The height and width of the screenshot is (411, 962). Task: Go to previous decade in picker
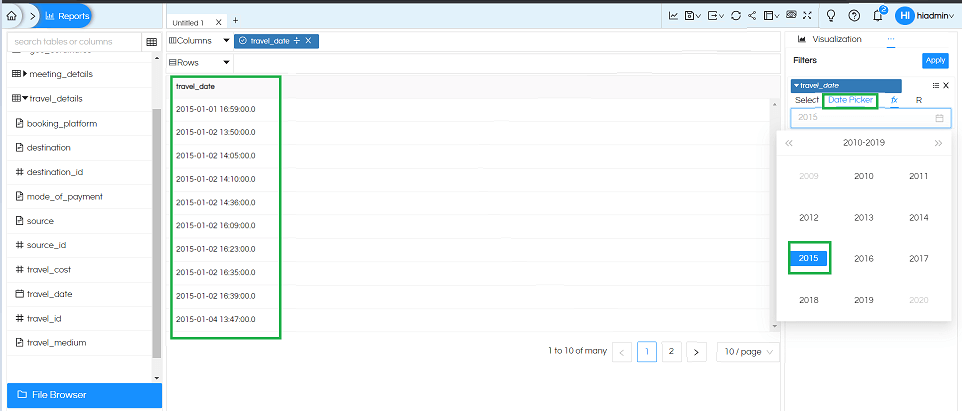click(x=790, y=143)
